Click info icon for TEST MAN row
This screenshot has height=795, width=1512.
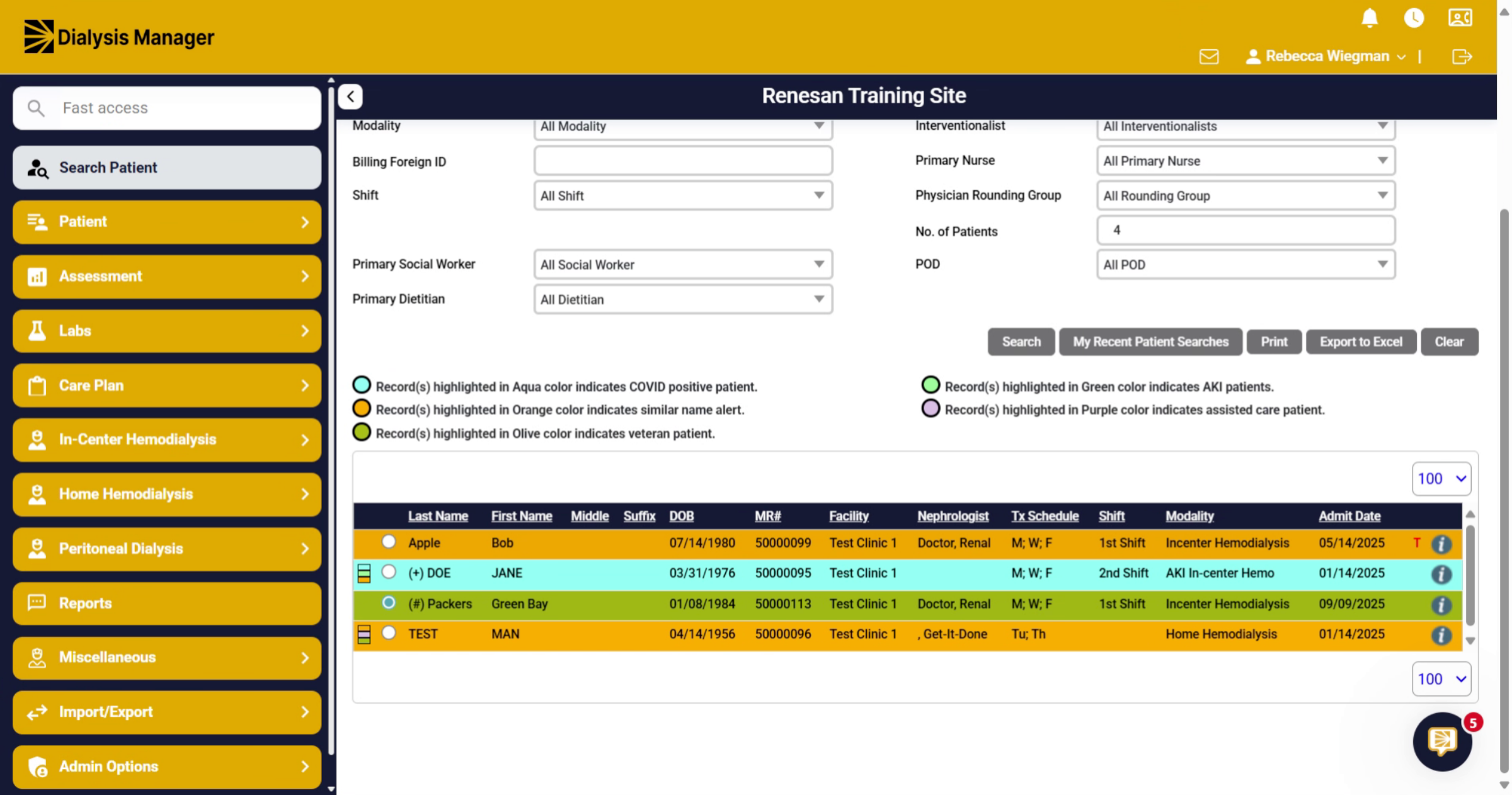[1441, 635]
